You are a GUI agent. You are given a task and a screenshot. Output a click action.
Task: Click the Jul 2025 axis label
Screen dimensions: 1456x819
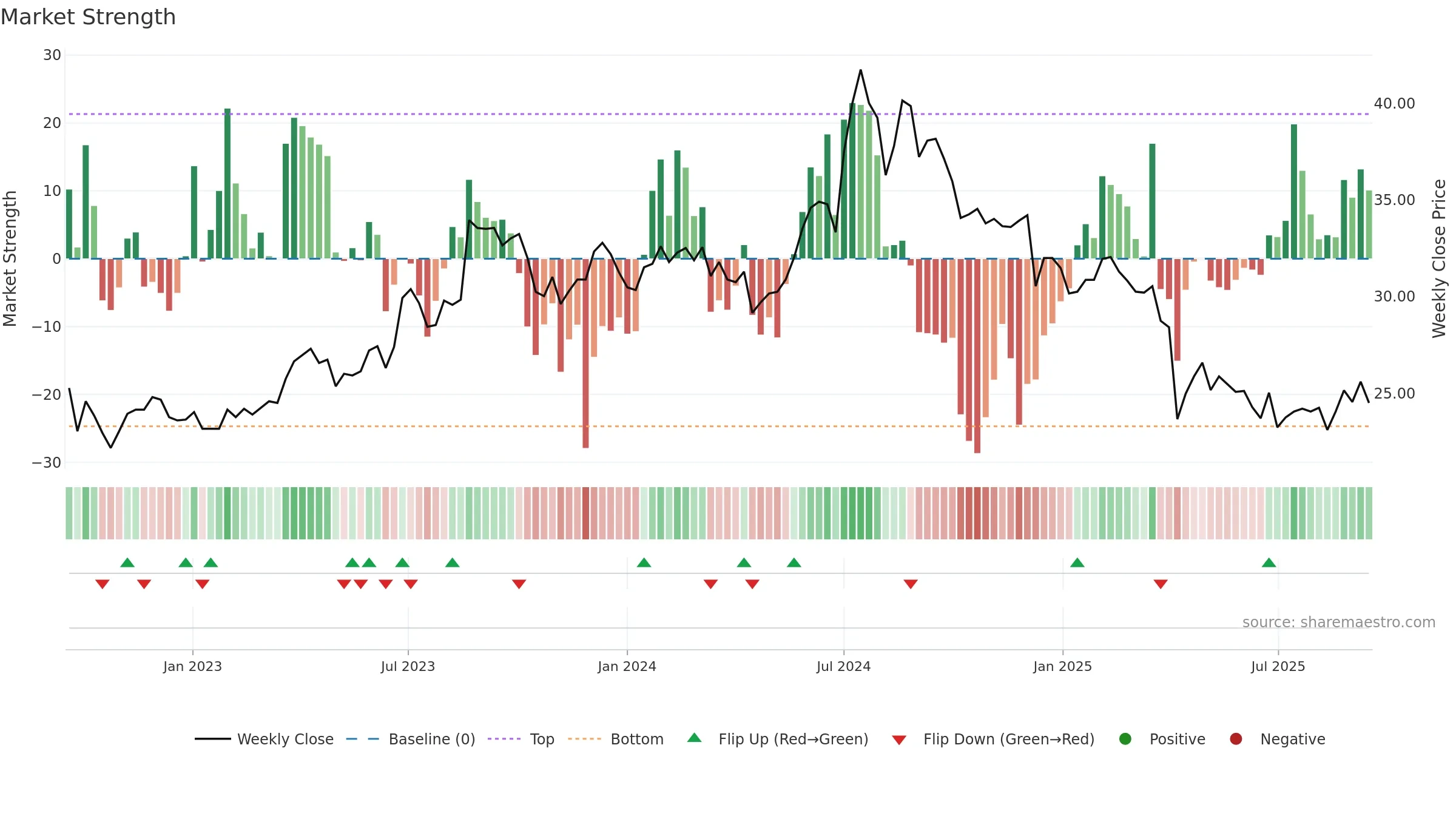click(x=1278, y=667)
